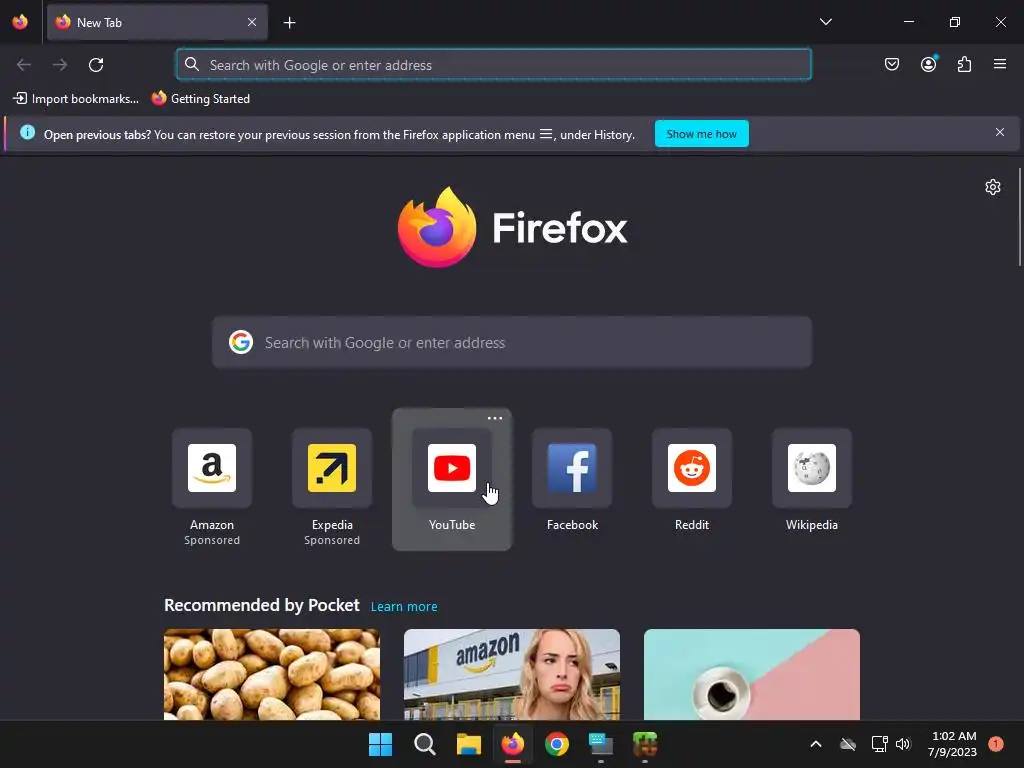
Task: Open Getting Started bookmark
Action: pos(201,99)
